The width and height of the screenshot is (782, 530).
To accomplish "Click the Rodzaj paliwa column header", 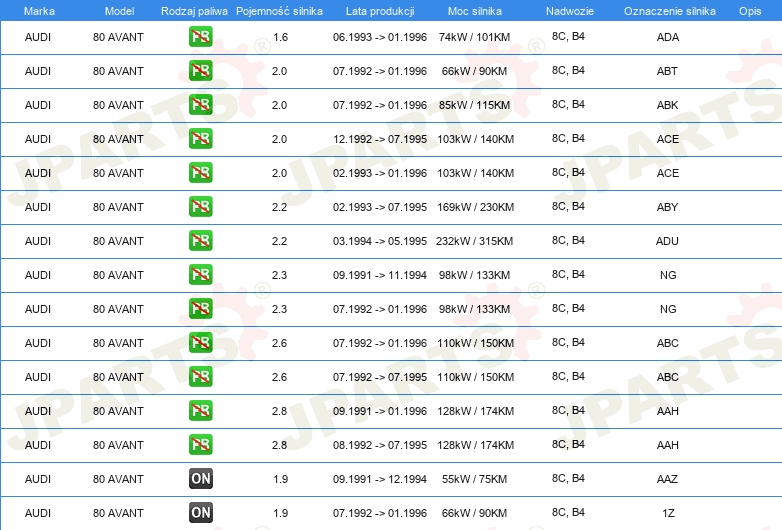I will click(x=194, y=10).
